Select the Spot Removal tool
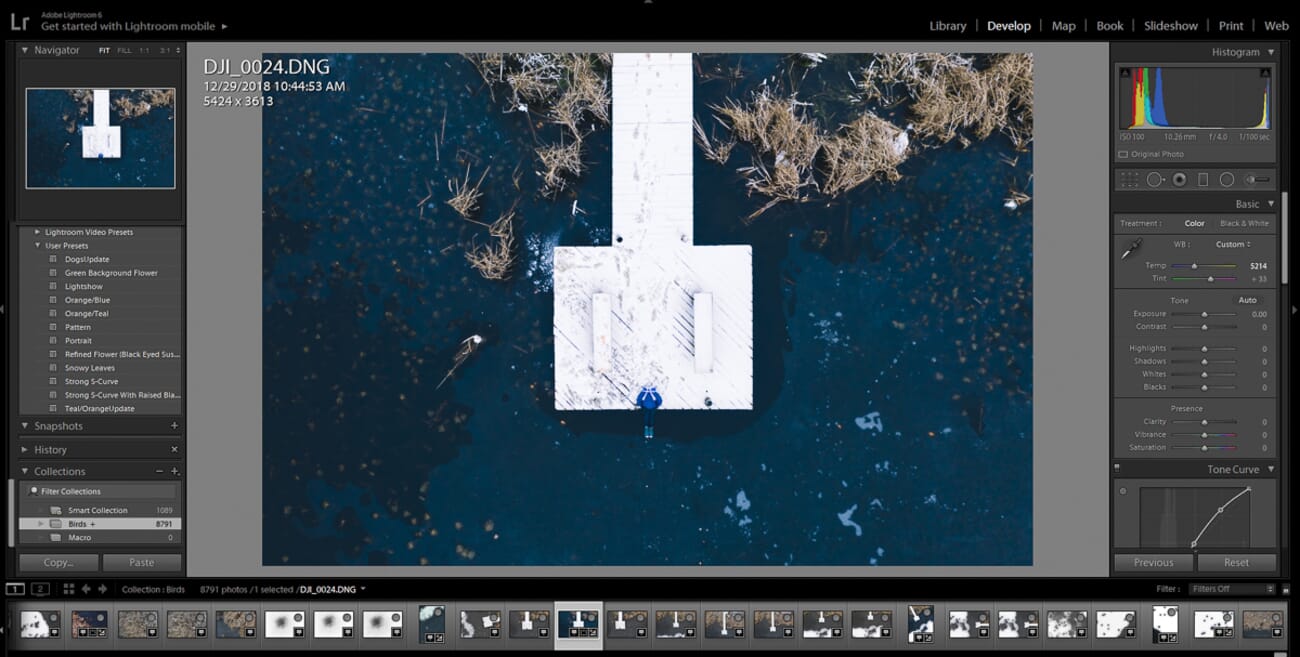 tap(1155, 180)
